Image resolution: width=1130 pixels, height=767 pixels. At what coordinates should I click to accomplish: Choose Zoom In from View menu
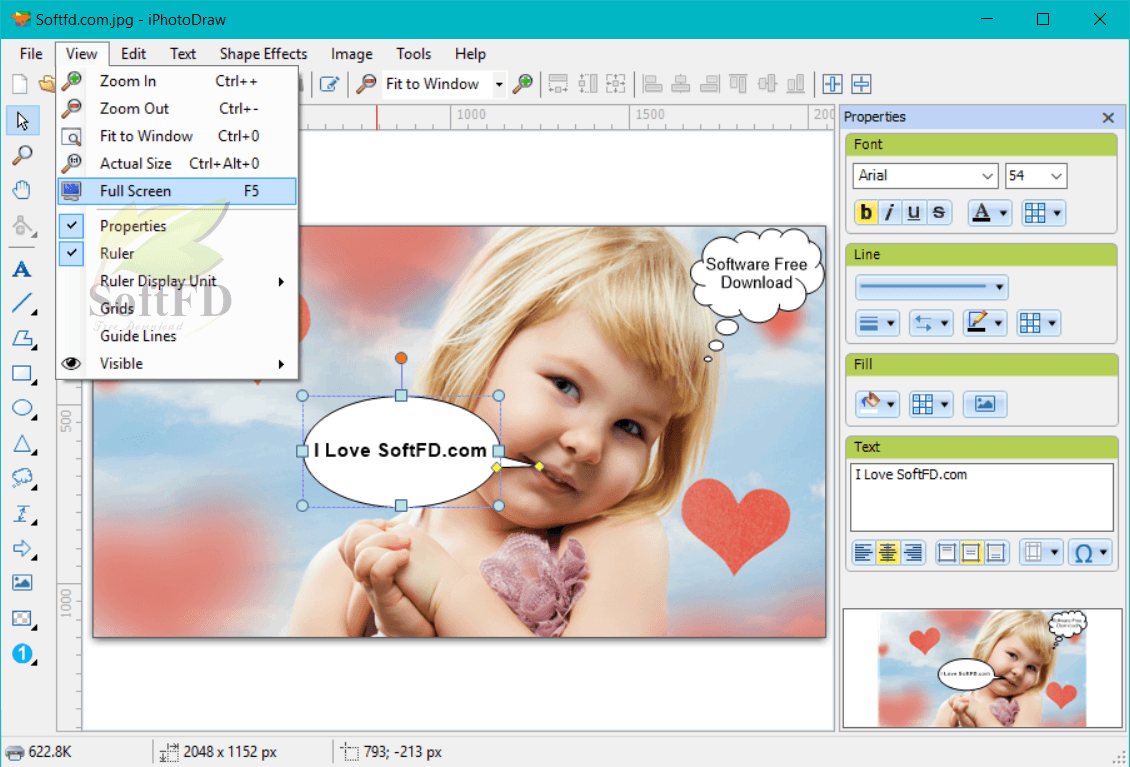click(x=177, y=81)
